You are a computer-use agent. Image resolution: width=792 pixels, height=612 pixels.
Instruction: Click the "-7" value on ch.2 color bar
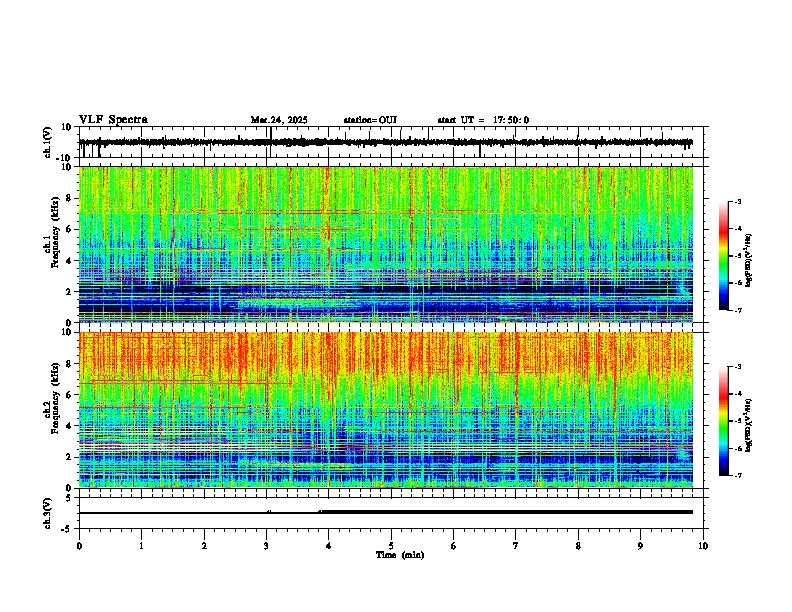point(737,475)
